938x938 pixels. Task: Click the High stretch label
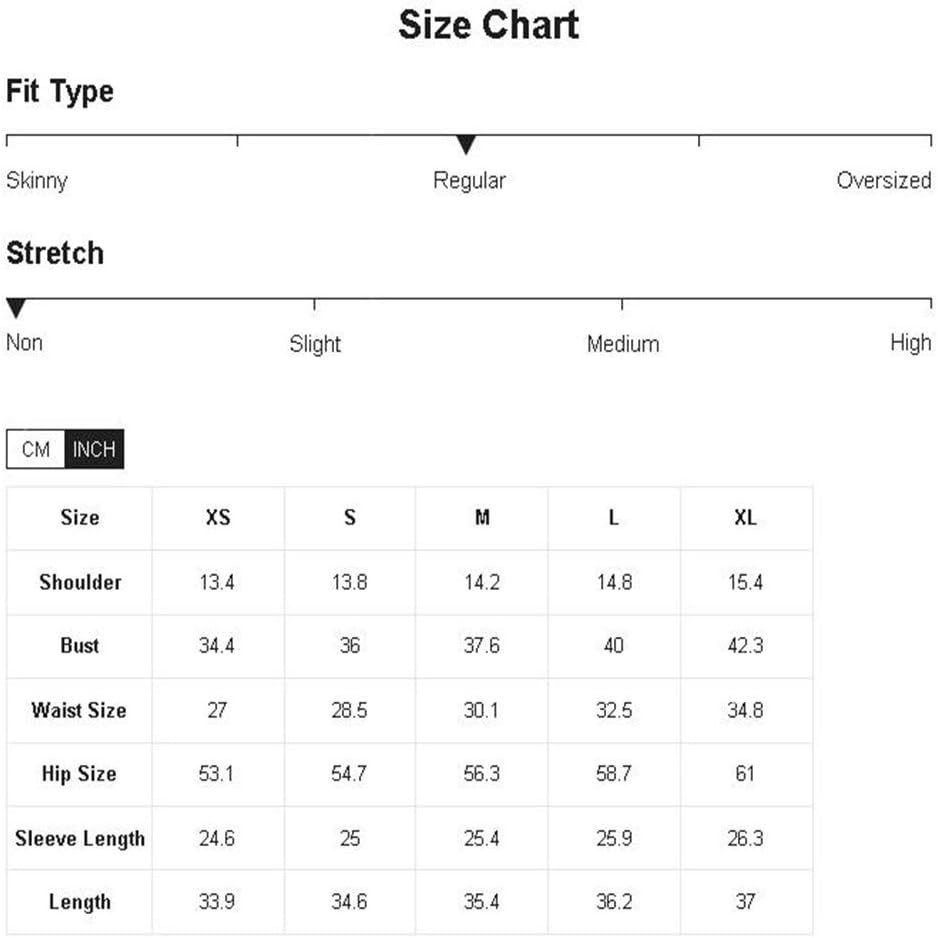910,343
